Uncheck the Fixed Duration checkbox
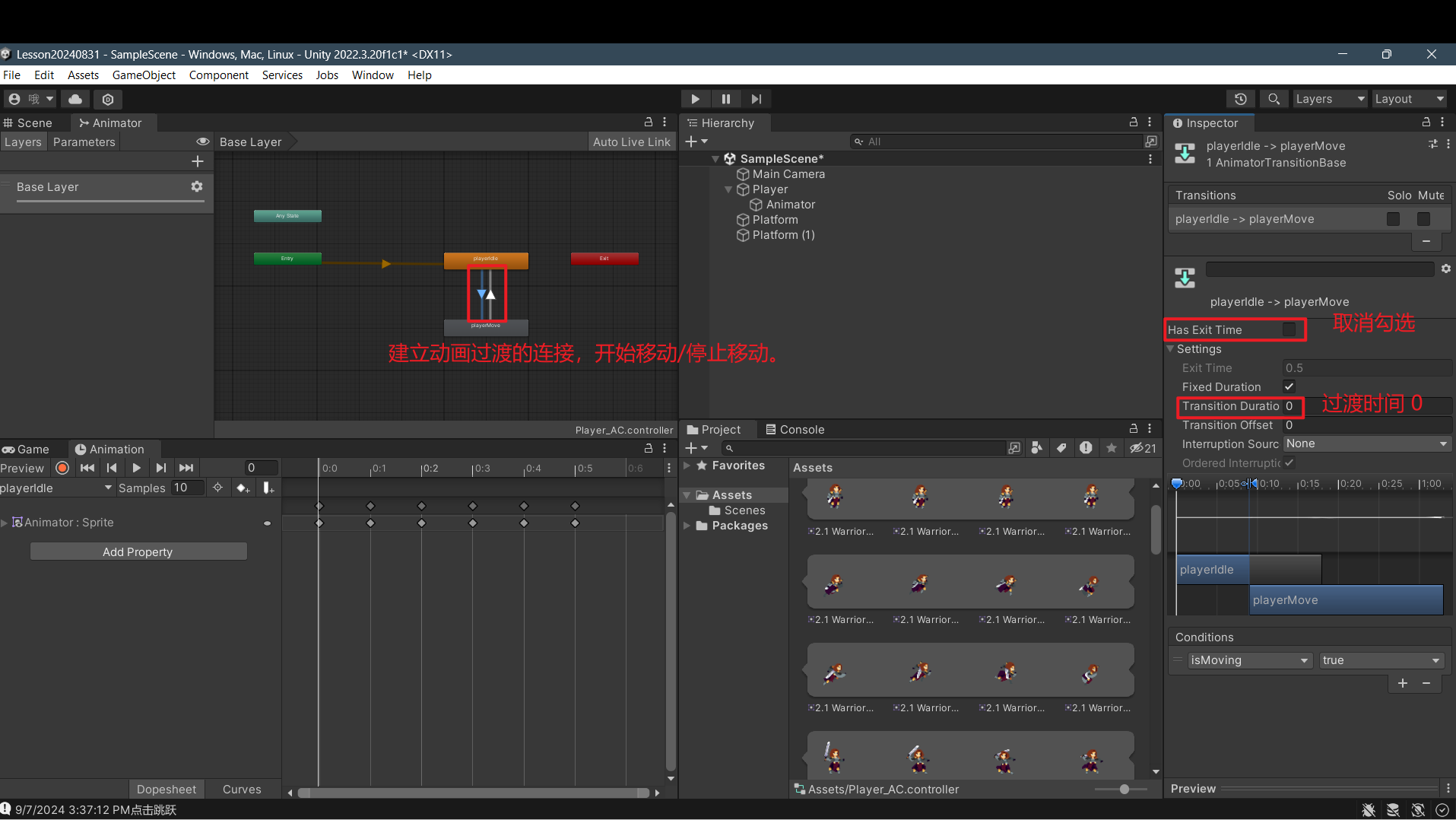This screenshot has width=1456, height=820. [x=1289, y=386]
